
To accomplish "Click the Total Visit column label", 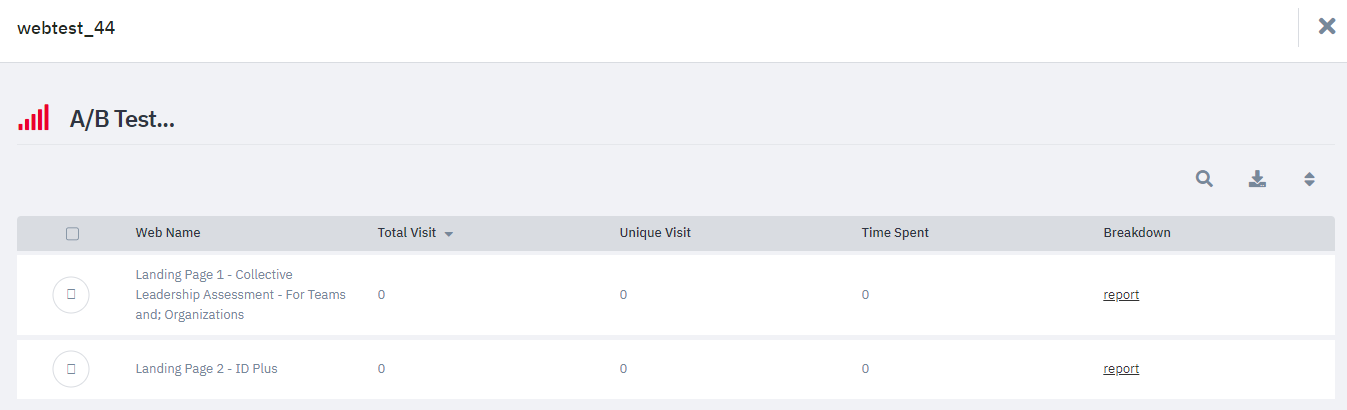I will click(x=407, y=233).
